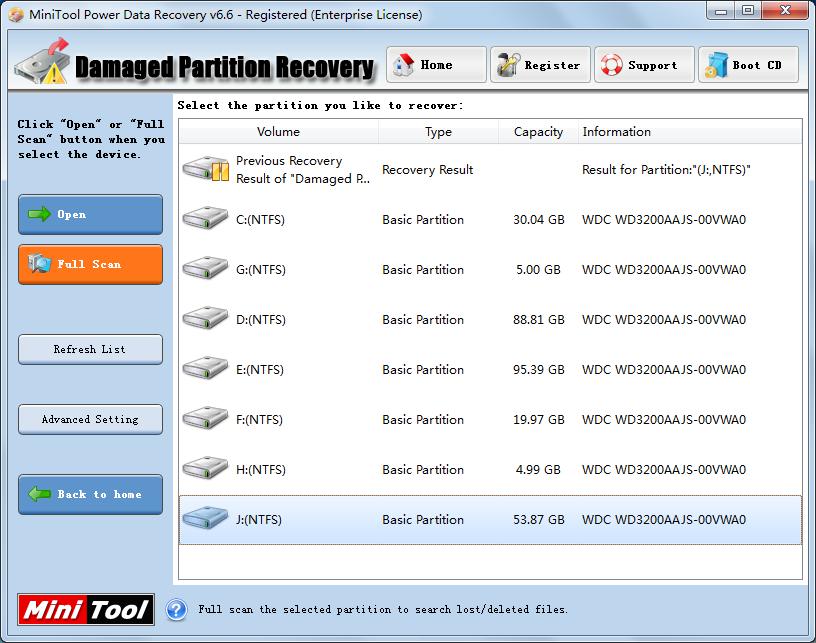Click Back to home

click(91, 494)
